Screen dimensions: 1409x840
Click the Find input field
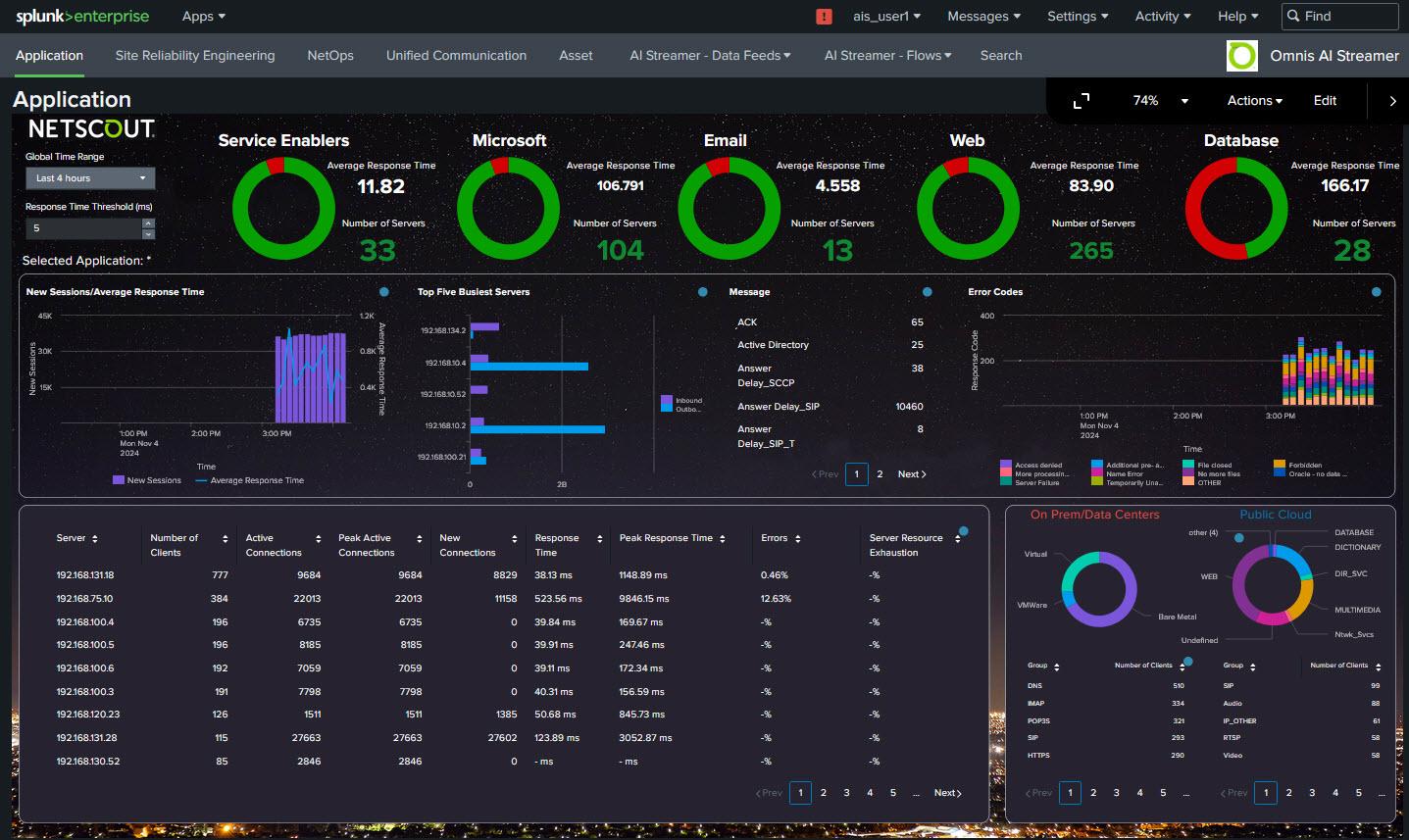[x=1339, y=17]
